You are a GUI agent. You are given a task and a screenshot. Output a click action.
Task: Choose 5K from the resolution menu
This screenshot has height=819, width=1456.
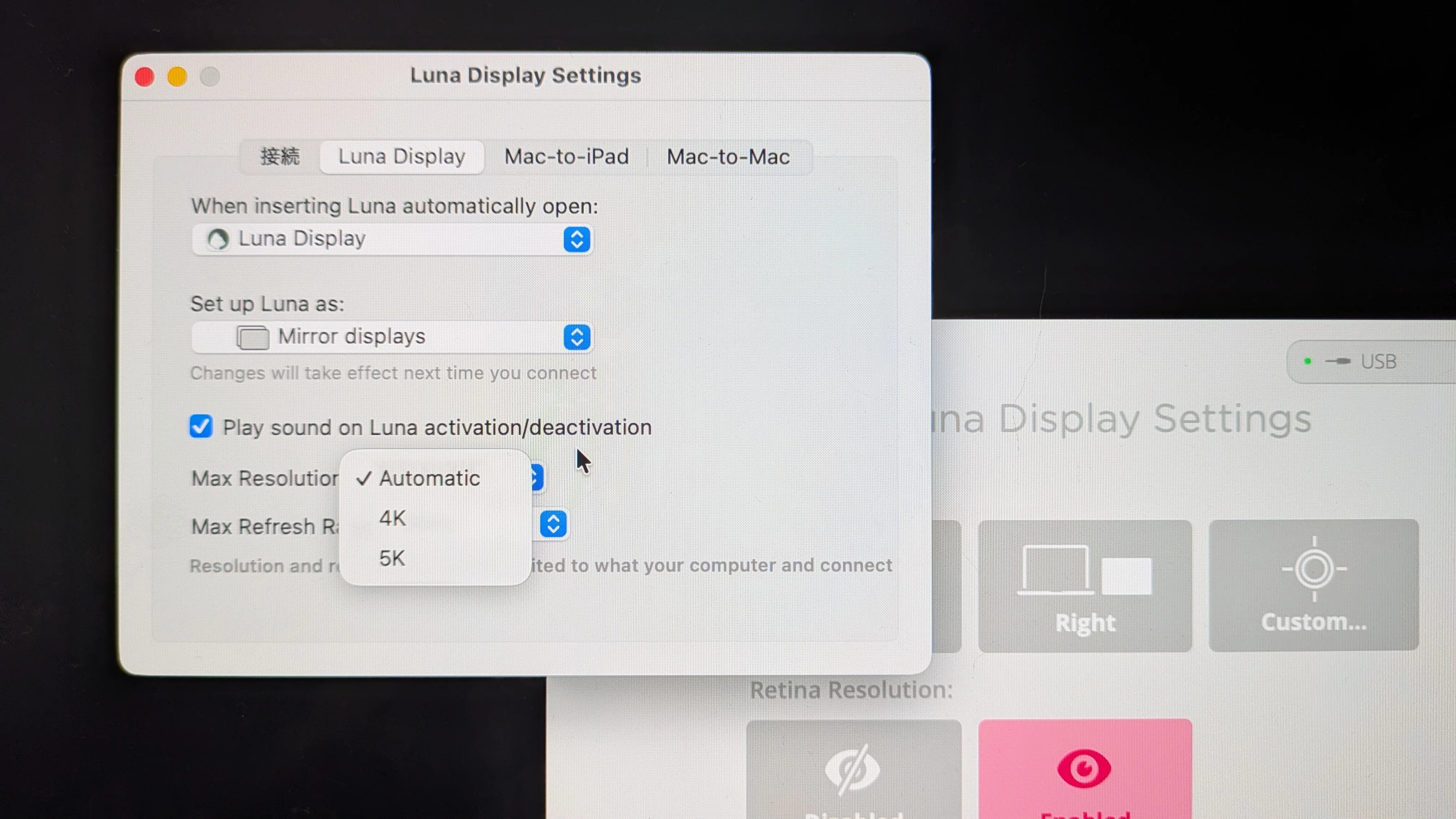[435, 558]
